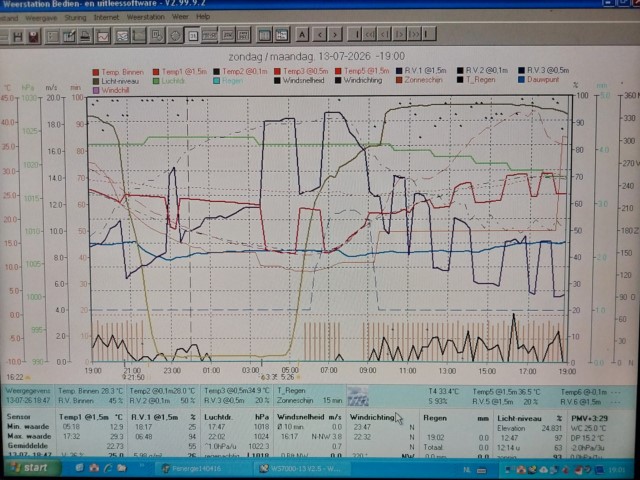Click the Licht-niveau legend entry
640x480 pixels.
[116, 81]
